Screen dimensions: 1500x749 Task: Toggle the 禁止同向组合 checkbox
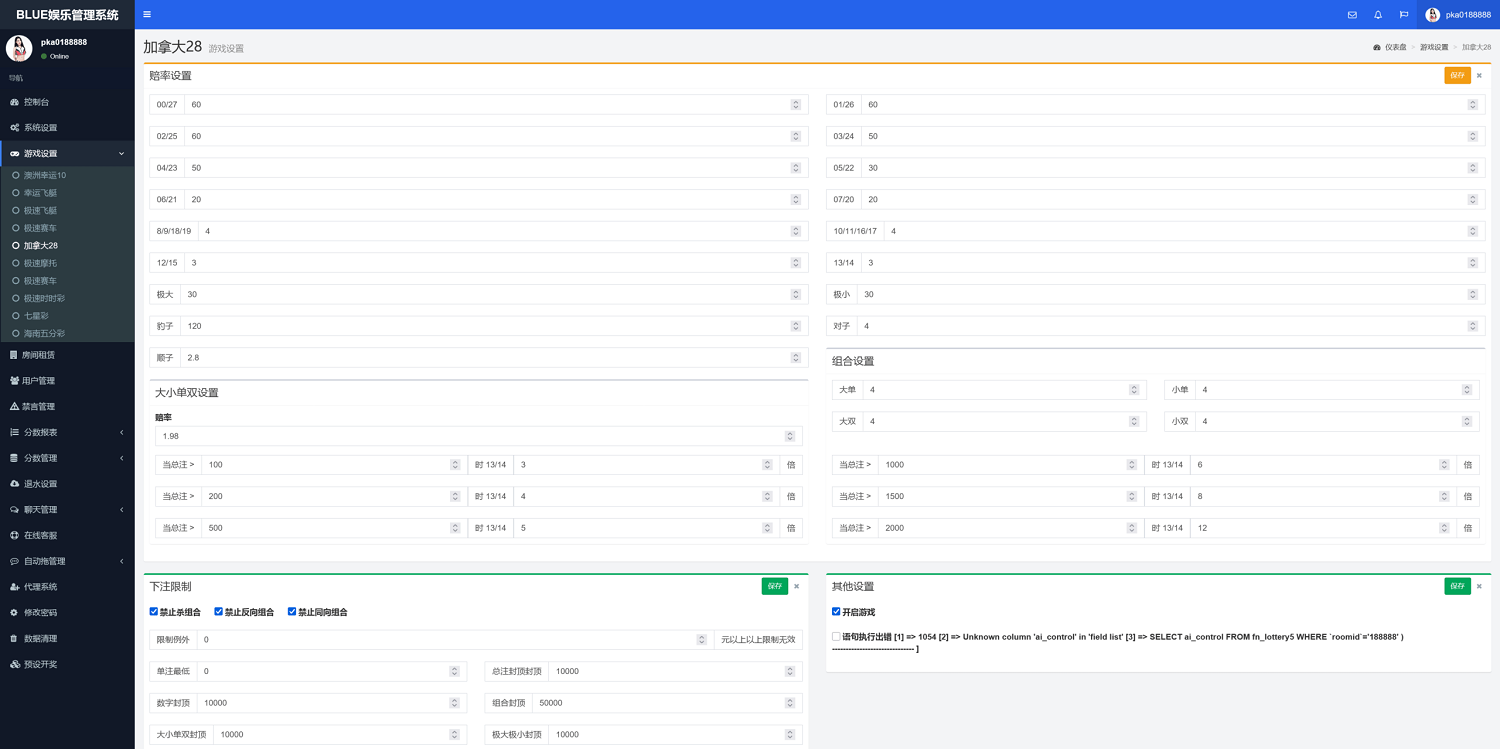click(292, 612)
